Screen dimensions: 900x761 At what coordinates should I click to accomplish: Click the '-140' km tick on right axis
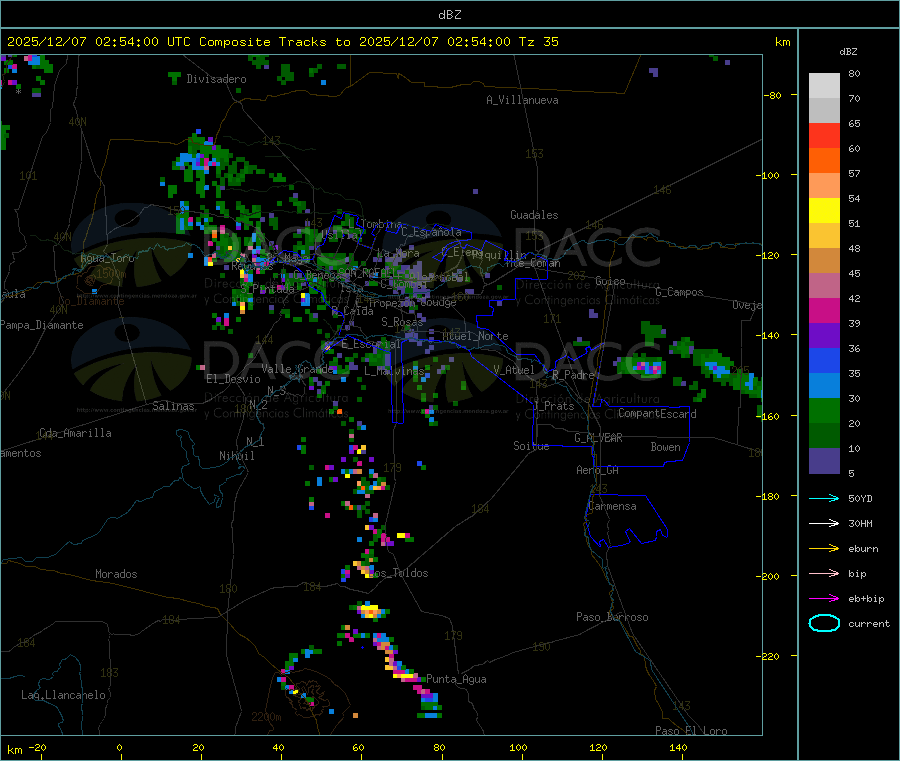click(x=770, y=336)
